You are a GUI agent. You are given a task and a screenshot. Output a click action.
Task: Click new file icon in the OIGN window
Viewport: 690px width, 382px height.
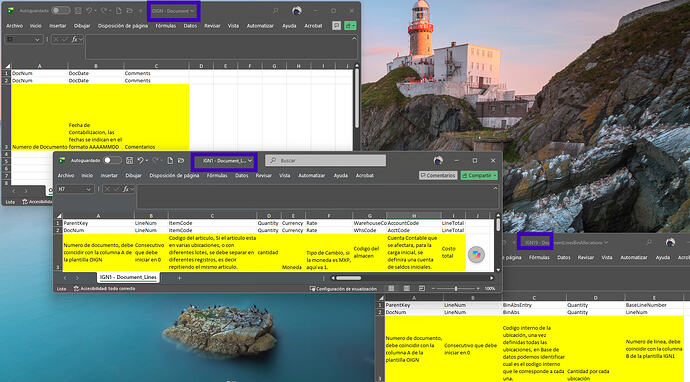click(x=118, y=11)
